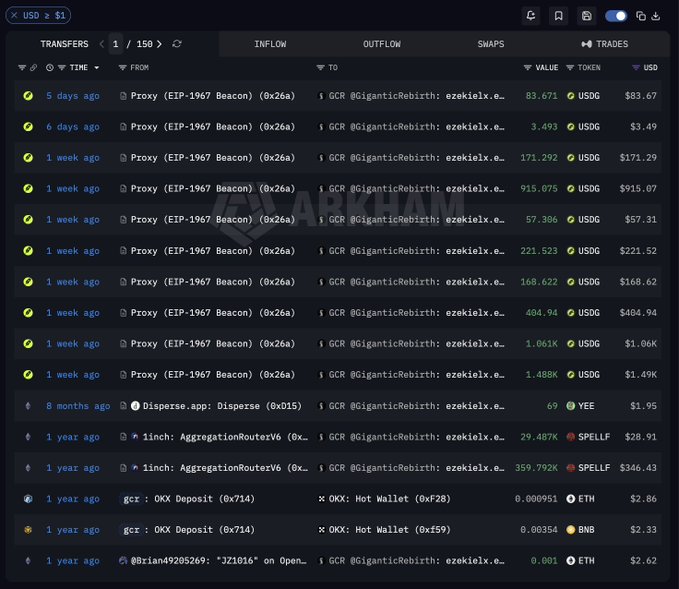Switch to the TRADES tab
Viewport: 679px width, 589px height.
point(605,44)
